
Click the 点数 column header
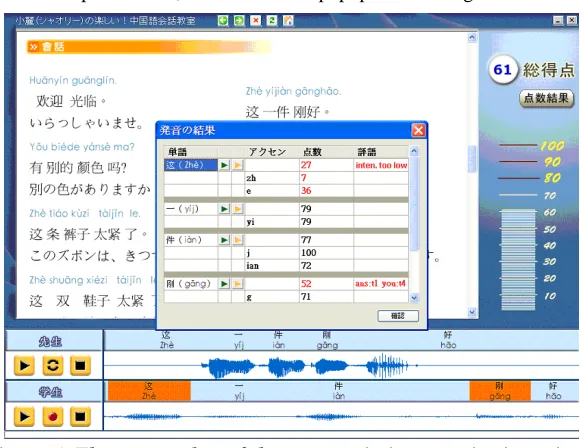[x=326, y=152]
